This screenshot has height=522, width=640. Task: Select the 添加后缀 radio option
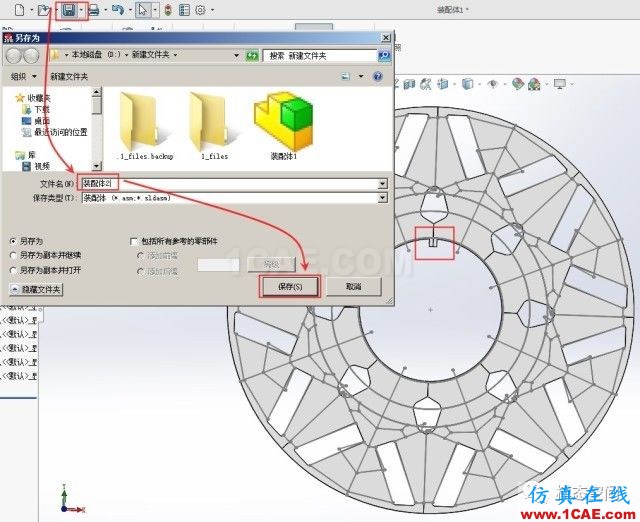[x=141, y=271]
